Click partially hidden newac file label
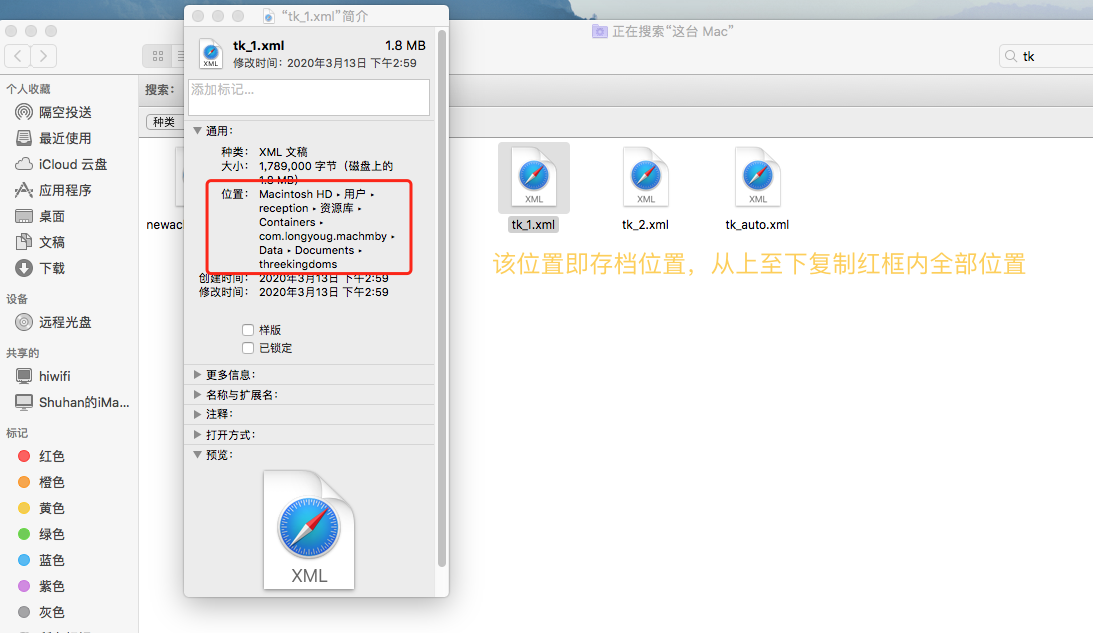 pyautogui.click(x=165, y=224)
